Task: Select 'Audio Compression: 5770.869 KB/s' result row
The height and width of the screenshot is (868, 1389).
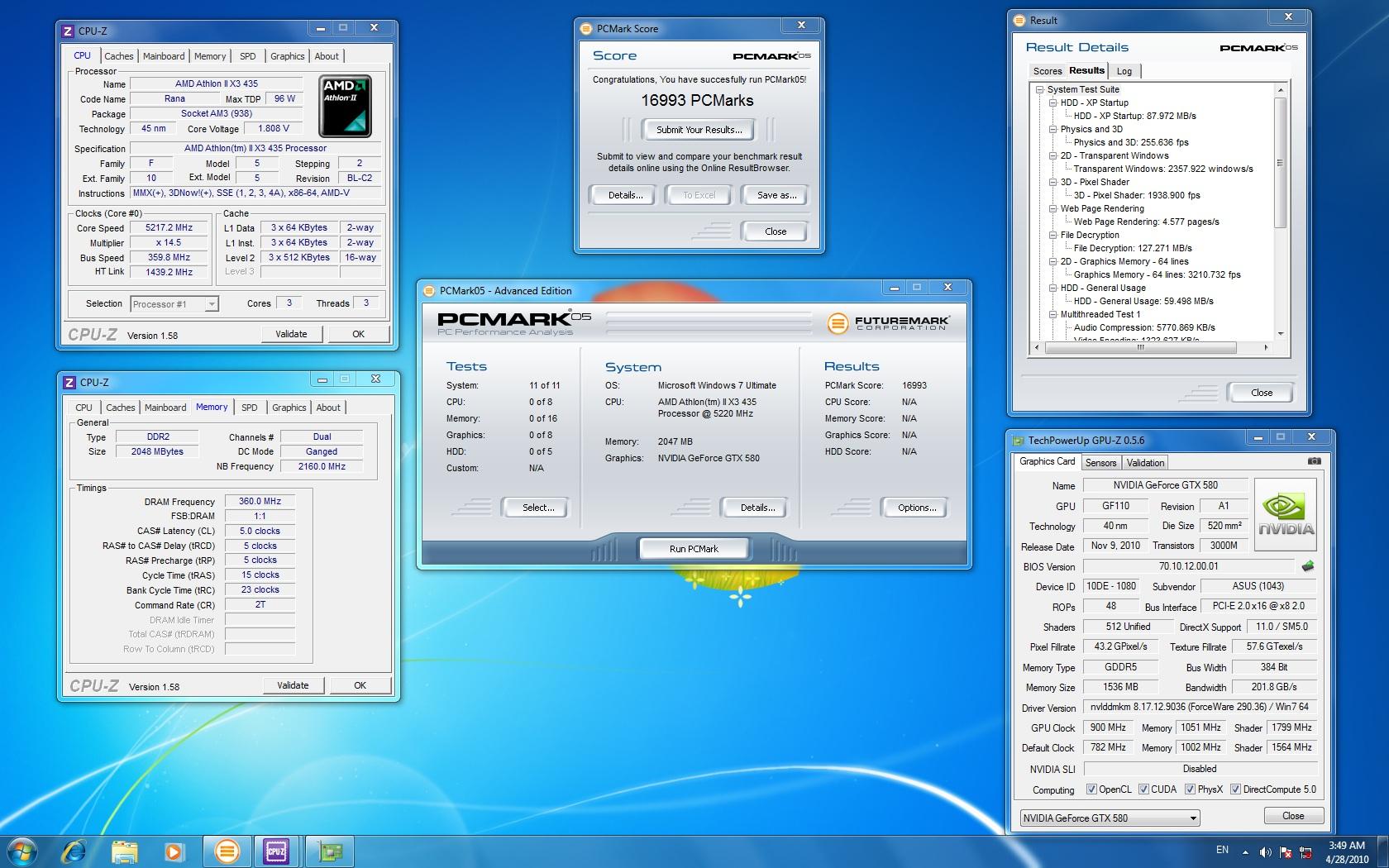Action: (1144, 327)
